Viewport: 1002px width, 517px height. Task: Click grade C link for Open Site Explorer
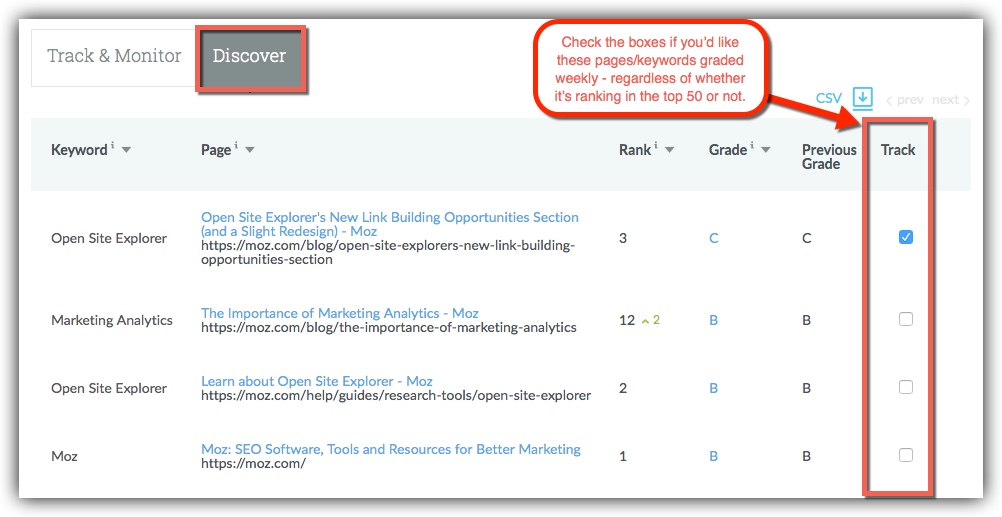click(x=714, y=238)
